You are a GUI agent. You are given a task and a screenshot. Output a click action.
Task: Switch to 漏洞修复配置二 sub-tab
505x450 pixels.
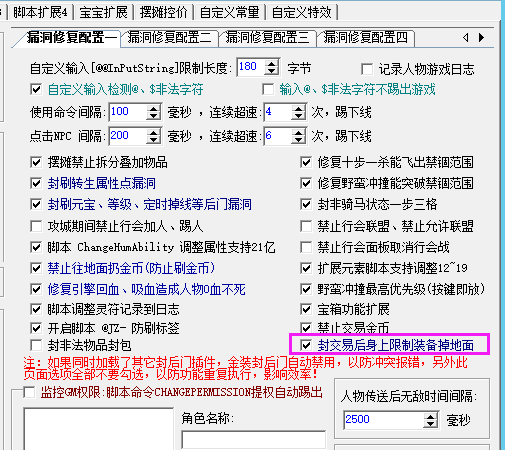click(x=169, y=38)
